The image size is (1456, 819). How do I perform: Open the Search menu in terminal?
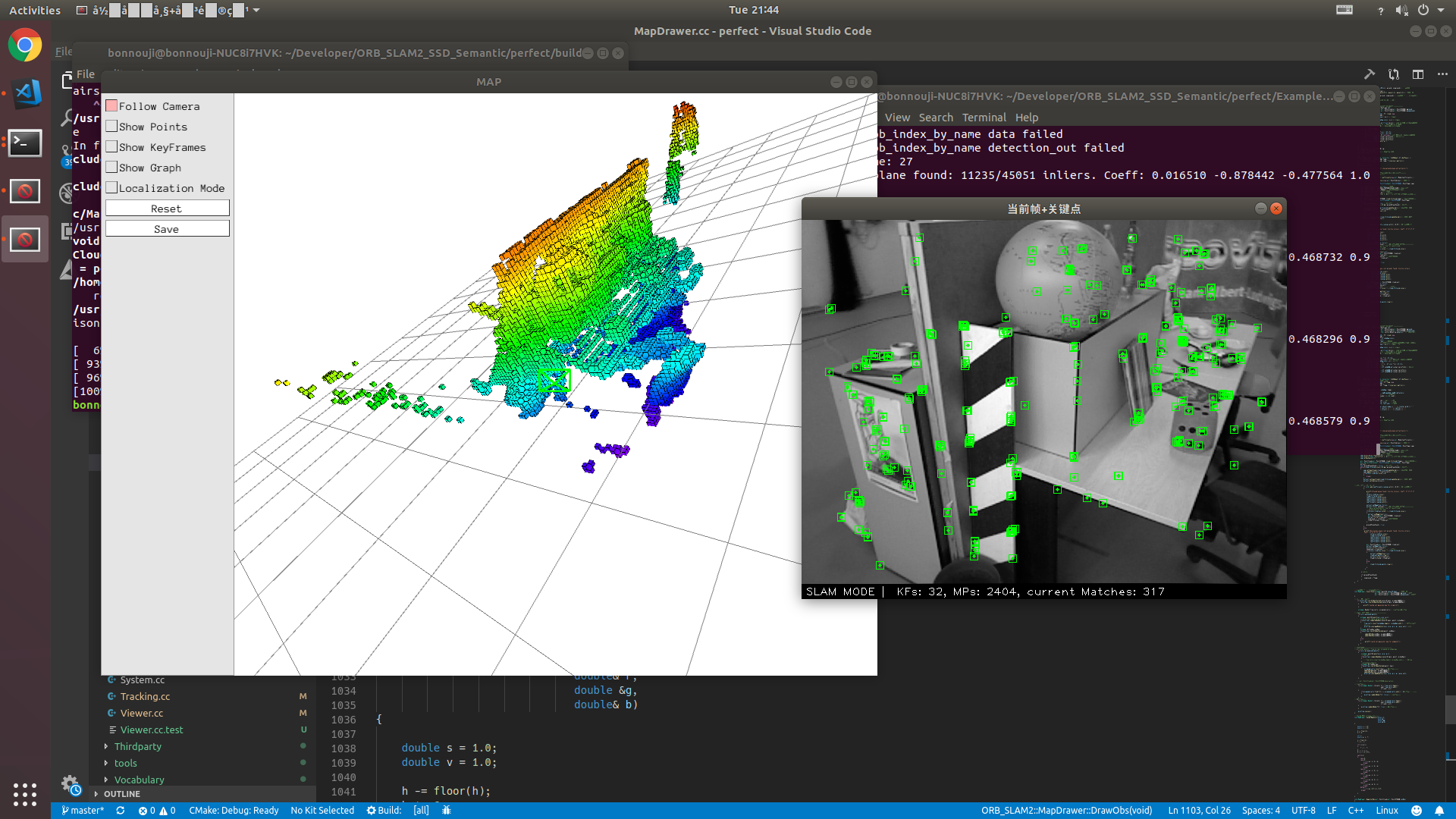click(936, 118)
